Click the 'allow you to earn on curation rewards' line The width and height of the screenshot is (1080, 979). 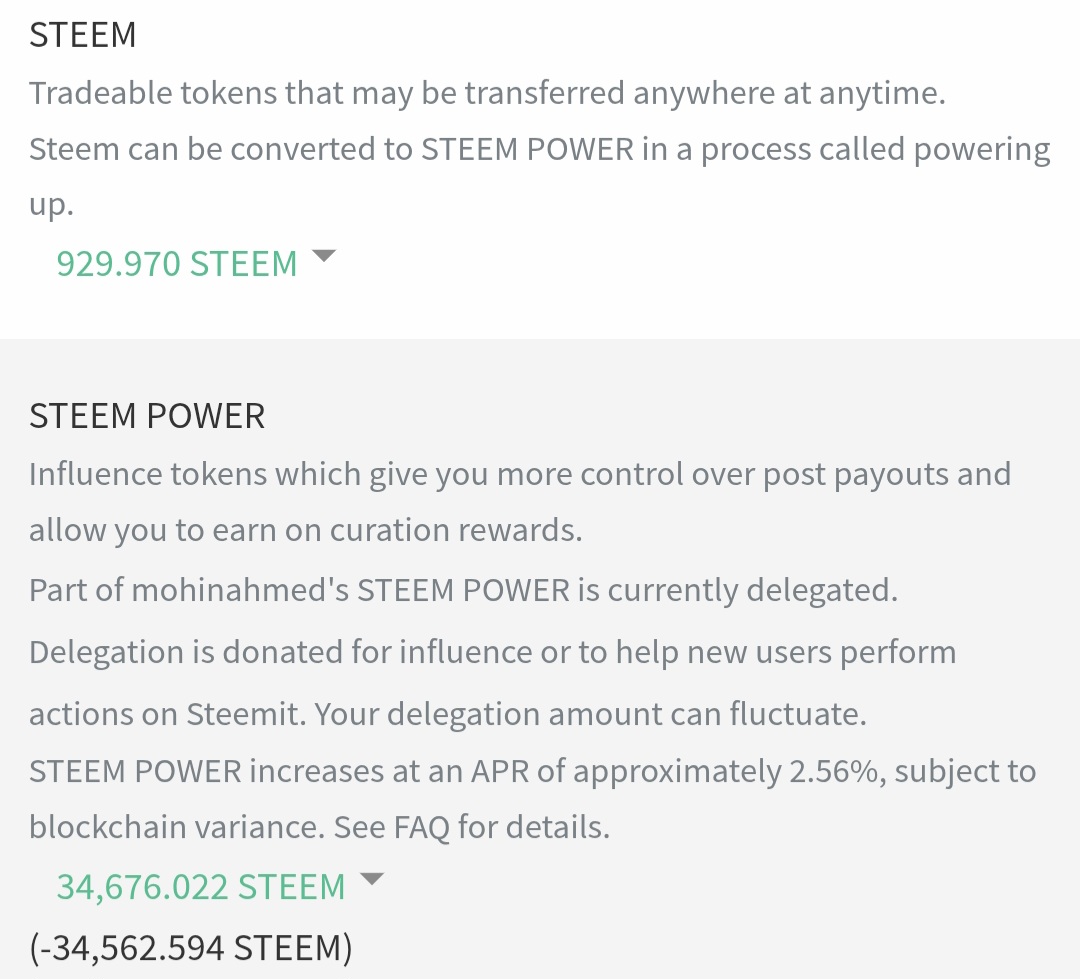(305, 530)
